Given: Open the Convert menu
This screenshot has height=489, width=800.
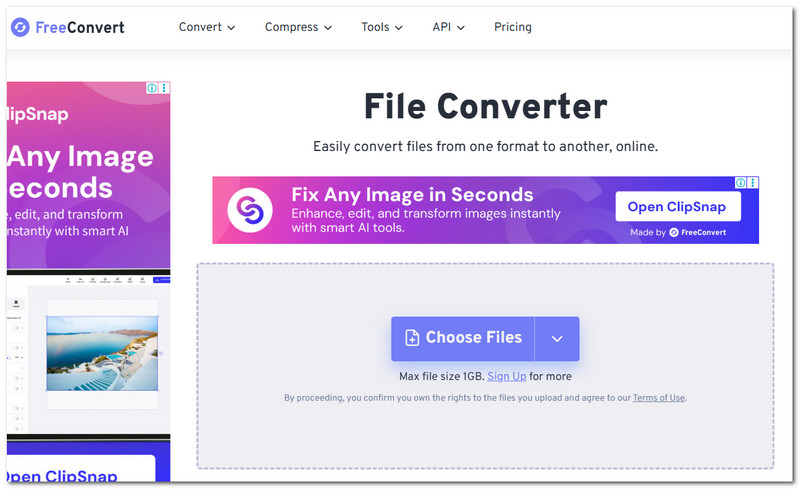Looking at the screenshot, I should tap(207, 27).
